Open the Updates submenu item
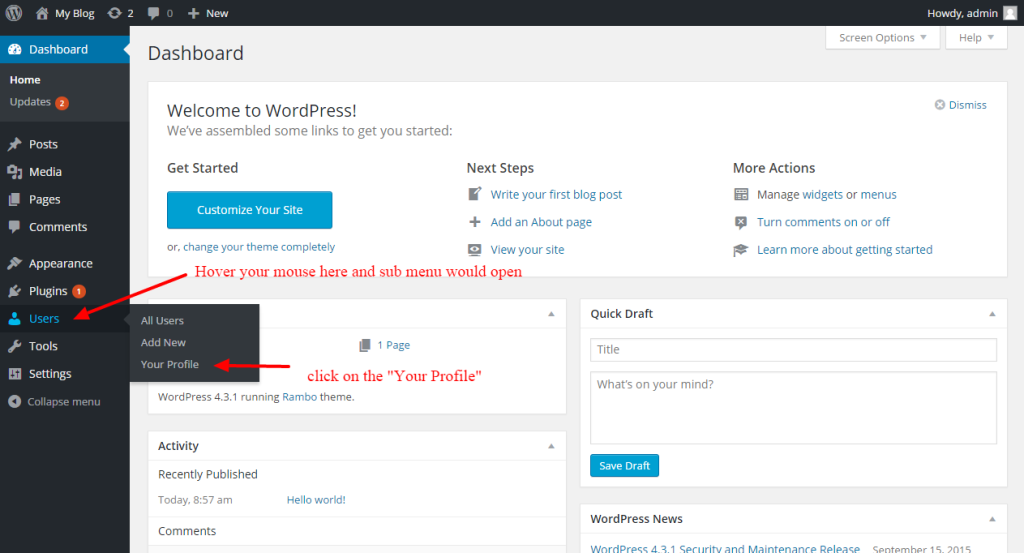Image resolution: width=1024 pixels, height=553 pixels. 30,102
